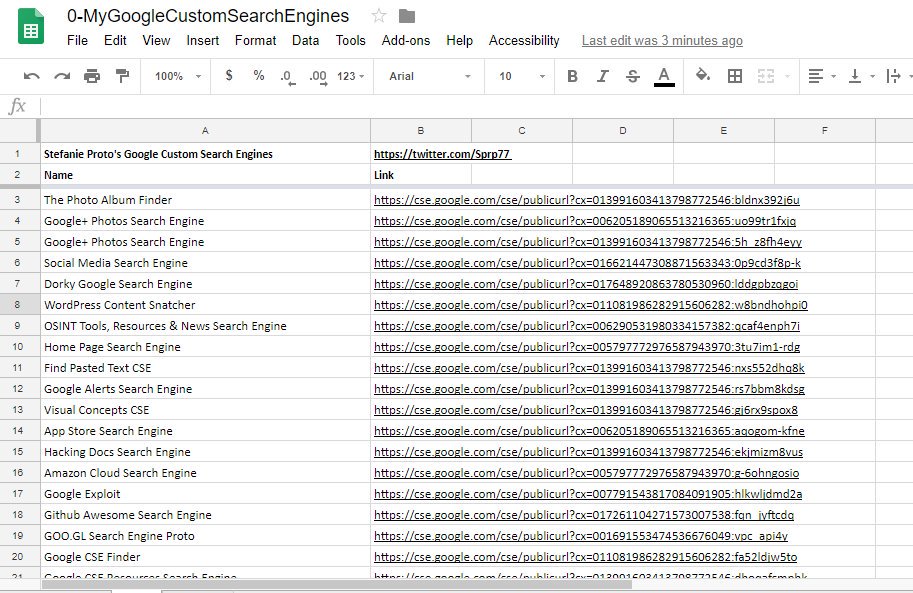Image resolution: width=913 pixels, height=593 pixels.
Task: Open the Help menu
Action: point(459,40)
